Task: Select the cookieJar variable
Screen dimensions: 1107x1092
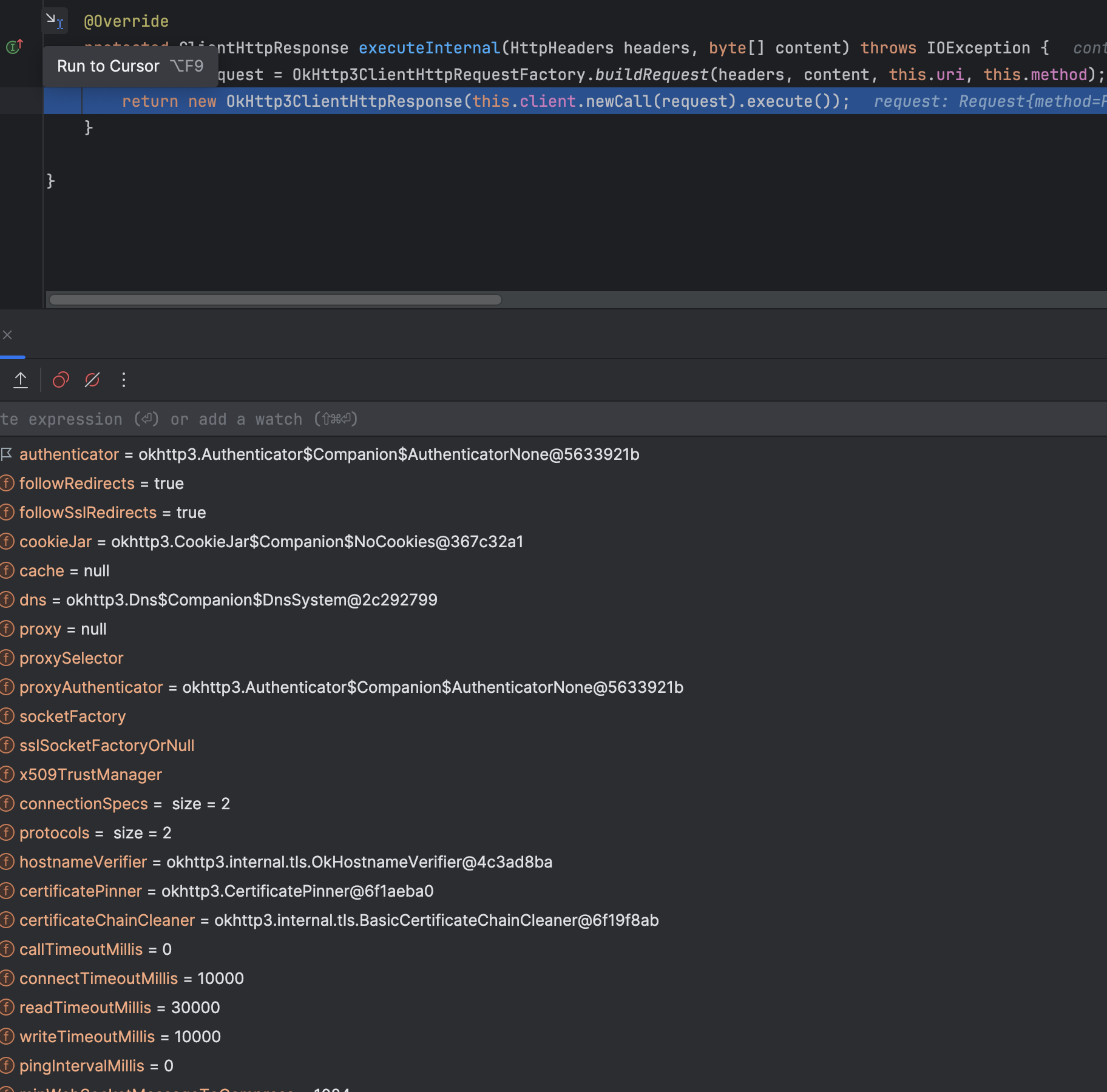Action: pyautogui.click(x=553, y=542)
